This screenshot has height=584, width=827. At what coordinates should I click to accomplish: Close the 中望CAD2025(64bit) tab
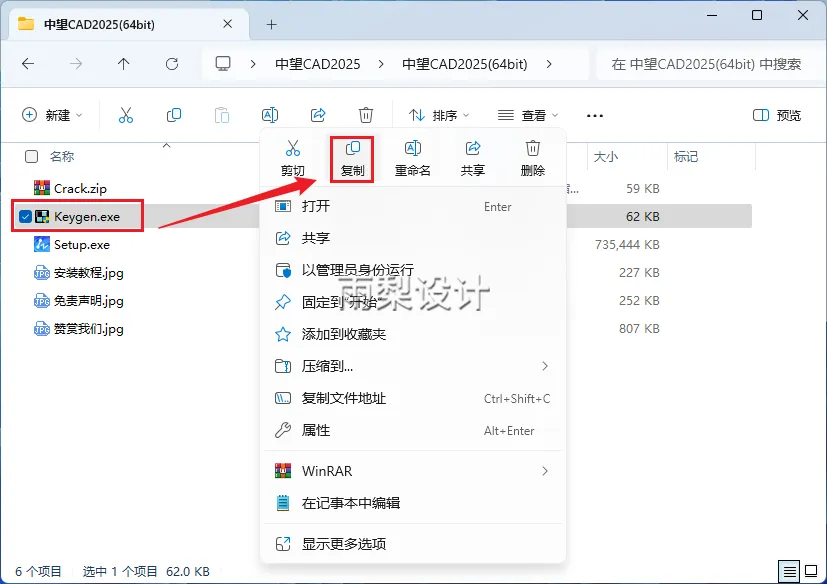pos(227,24)
